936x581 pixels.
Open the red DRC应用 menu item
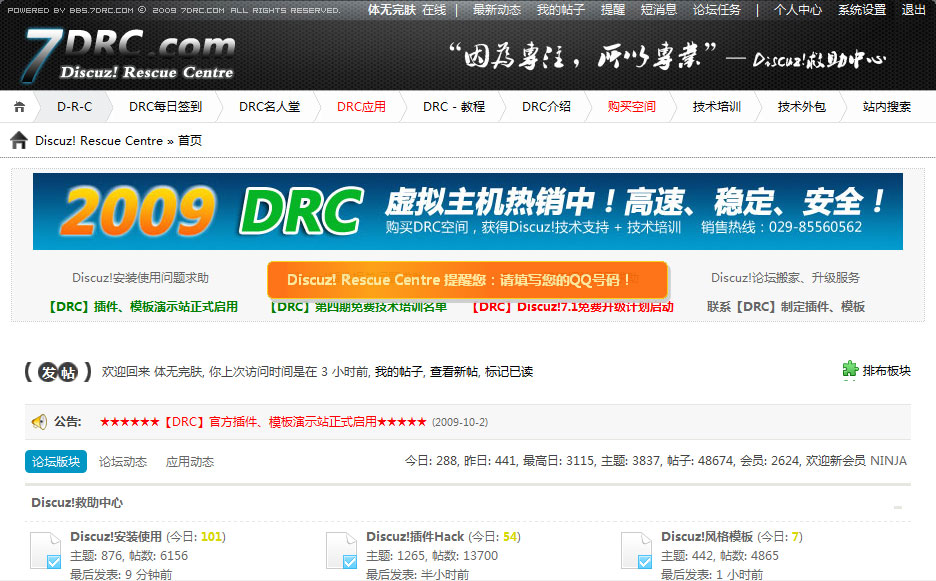[x=361, y=107]
